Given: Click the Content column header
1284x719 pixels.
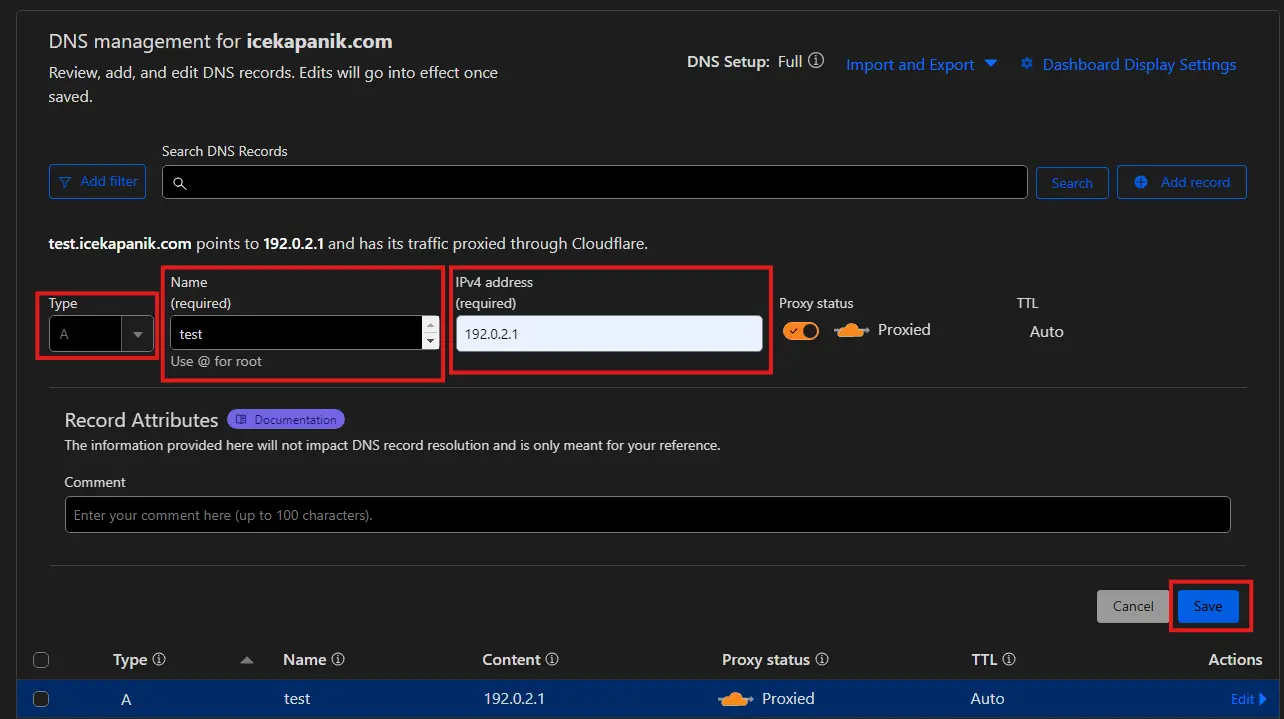Looking at the screenshot, I should [512, 660].
